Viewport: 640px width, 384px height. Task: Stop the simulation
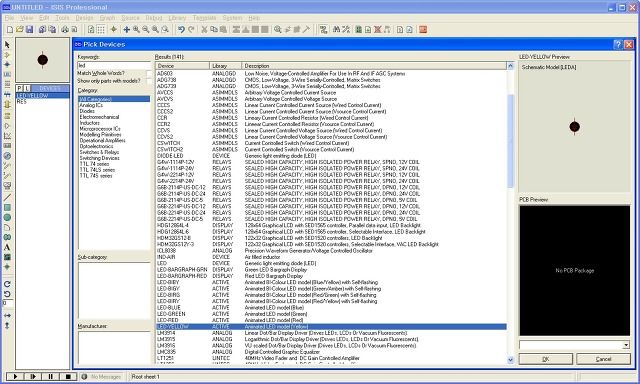[68, 376]
